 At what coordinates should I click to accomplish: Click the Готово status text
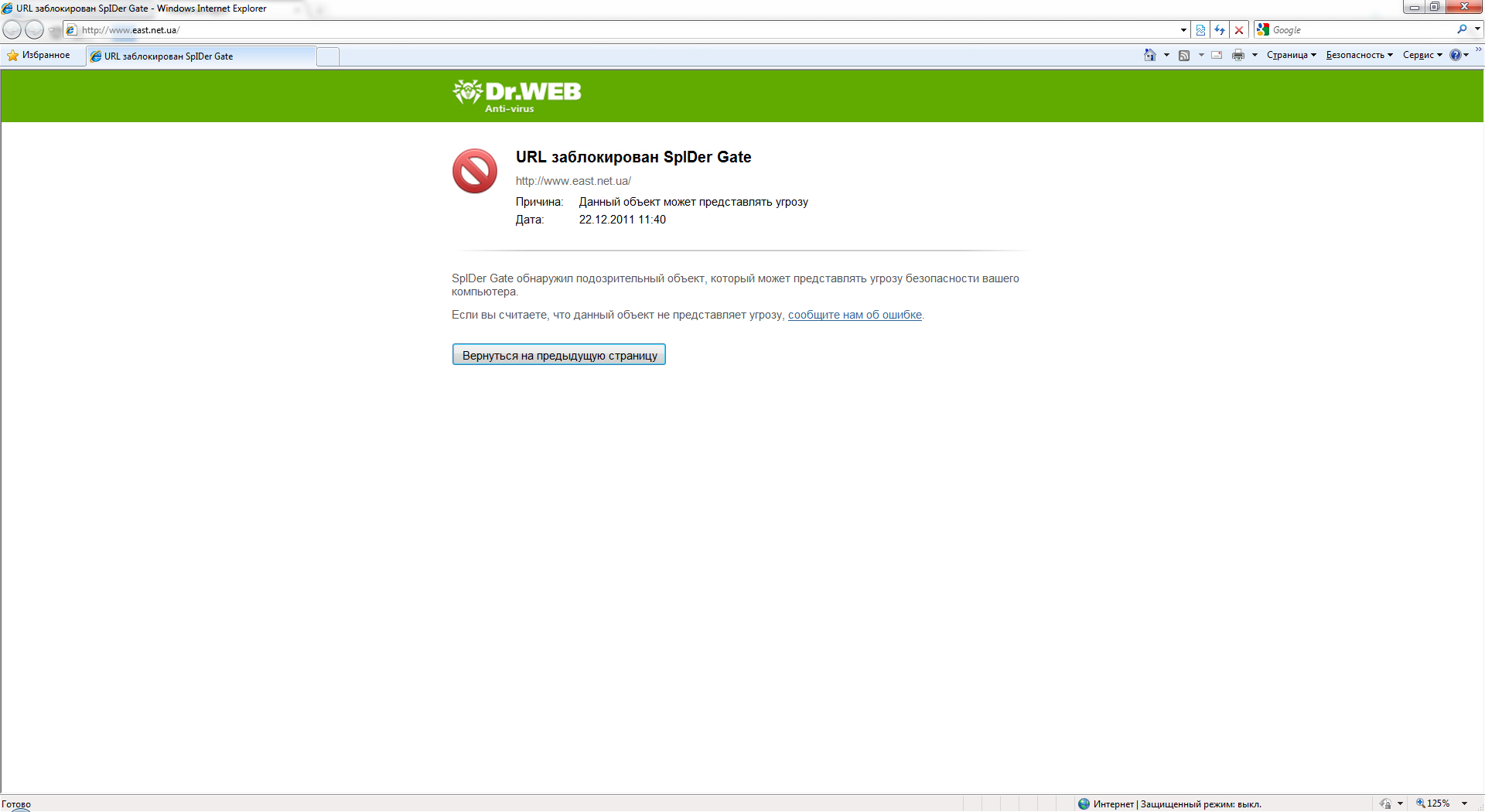16,804
